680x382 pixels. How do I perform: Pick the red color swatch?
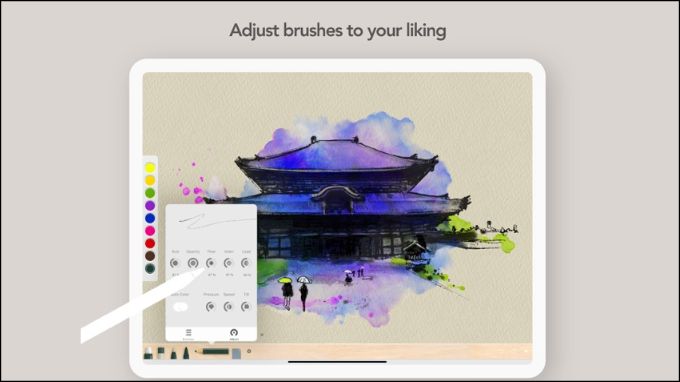150,243
